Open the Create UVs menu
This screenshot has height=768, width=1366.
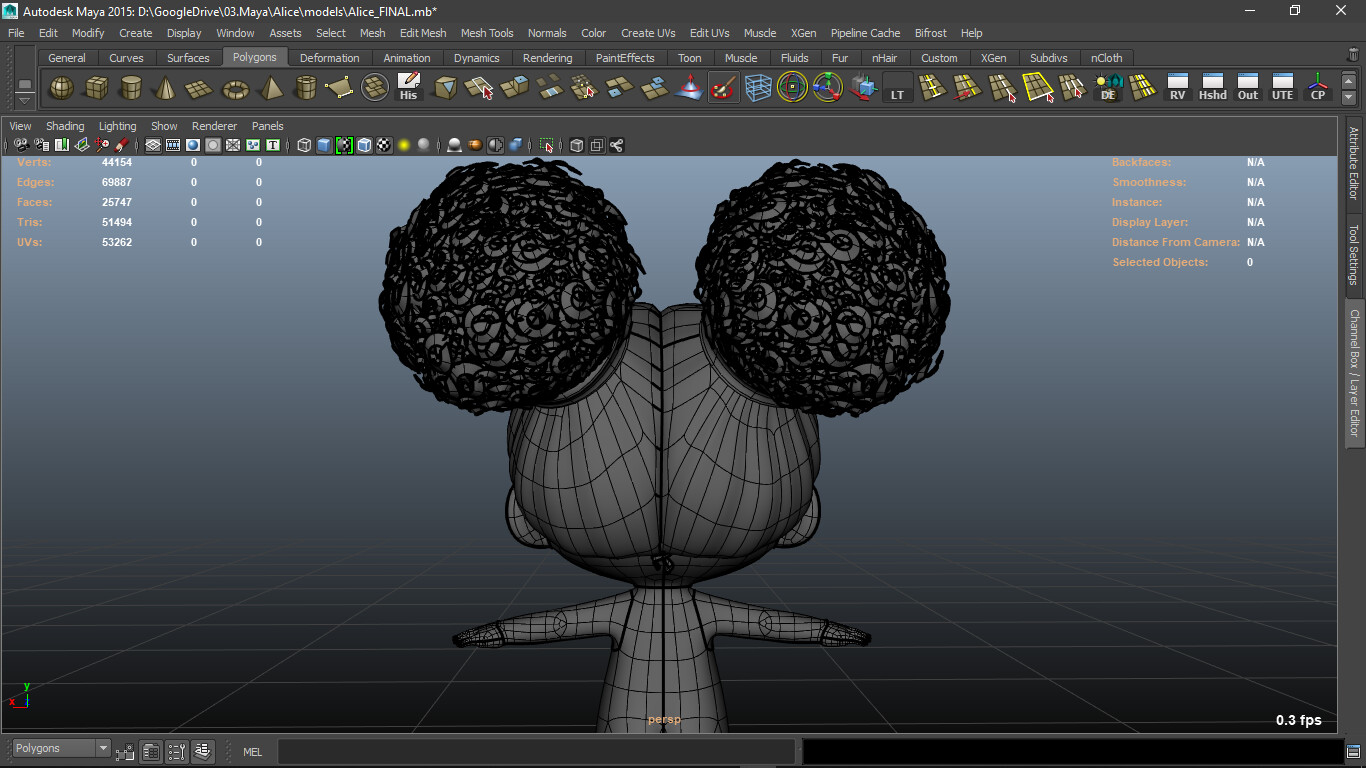[648, 33]
